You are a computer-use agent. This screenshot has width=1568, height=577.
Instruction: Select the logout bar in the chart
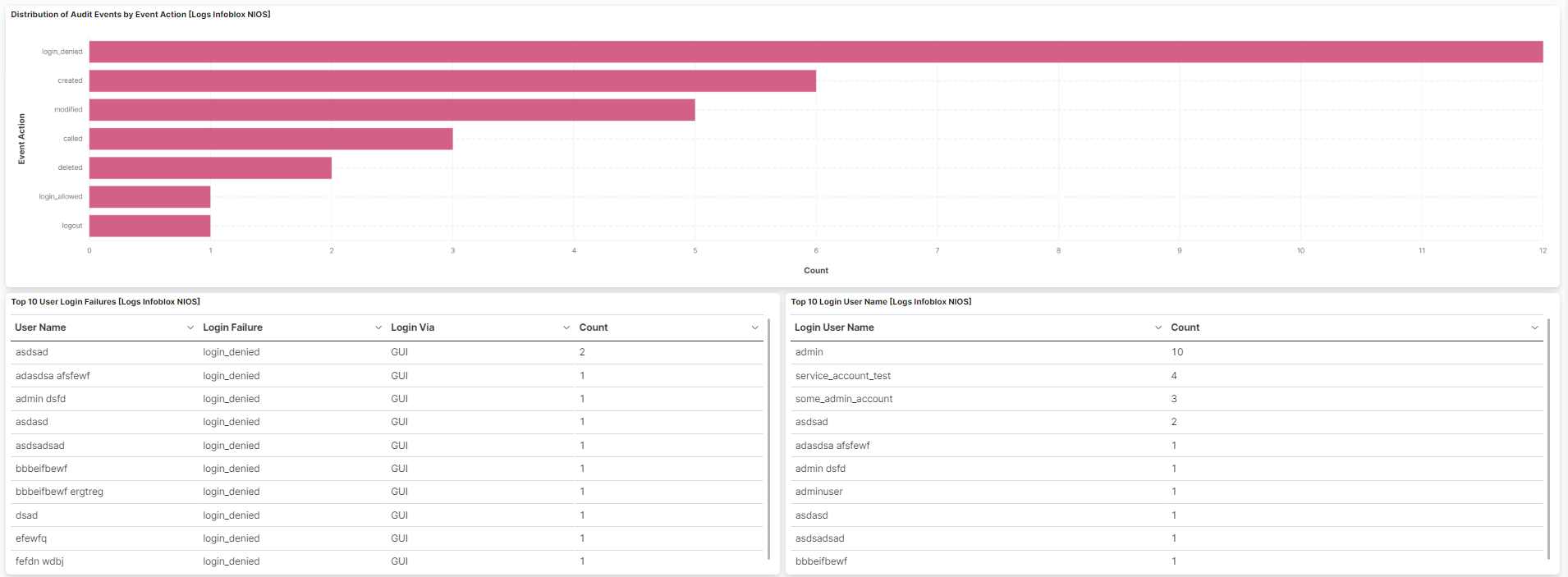(149, 226)
